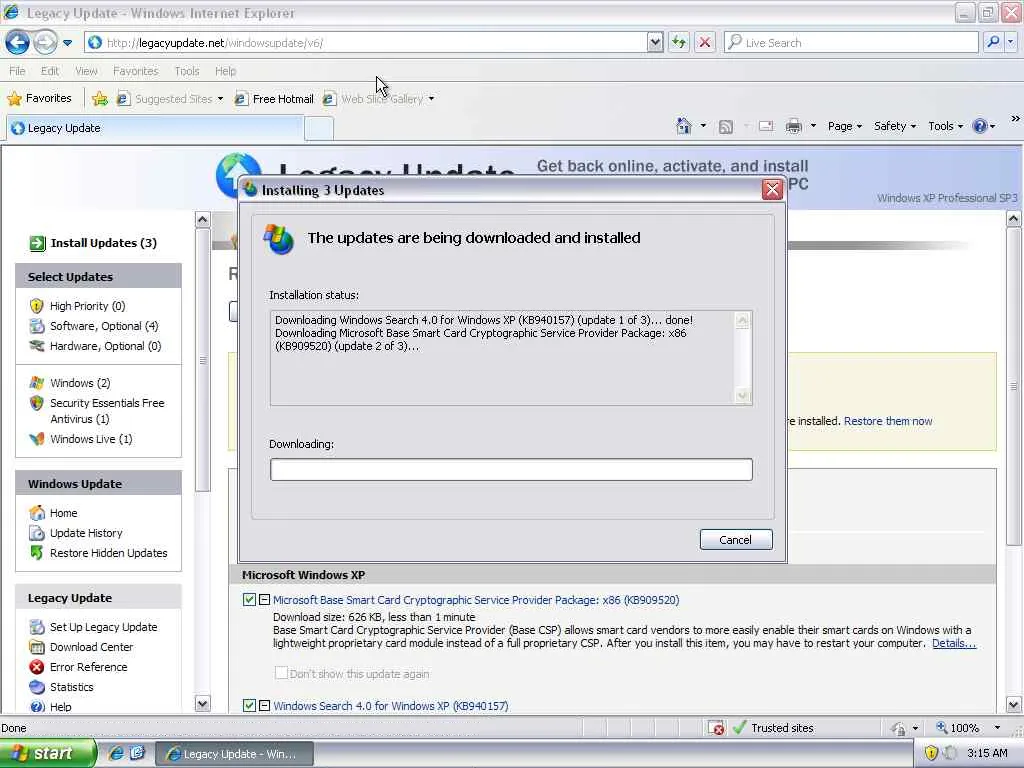Open the Free Hotmail favorite link
The width and height of the screenshot is (1024, 768).
click(274, 99)
